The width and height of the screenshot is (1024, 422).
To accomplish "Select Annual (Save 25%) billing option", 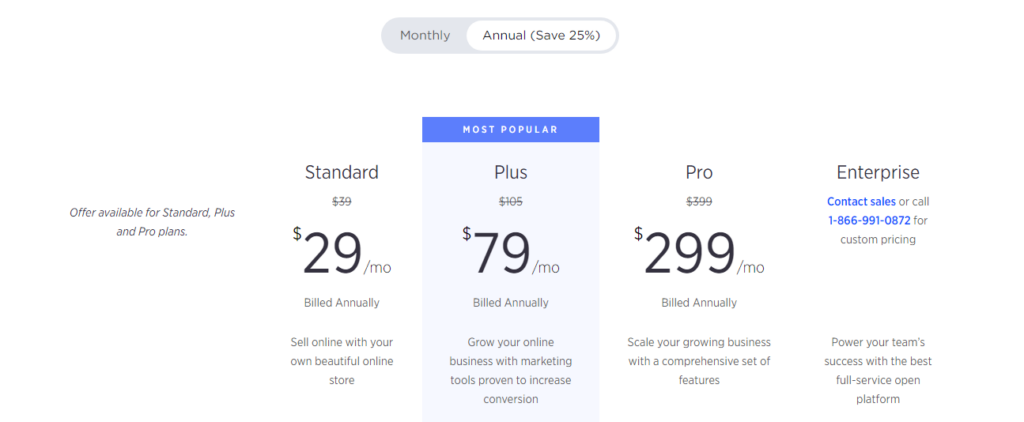I will tap(541, 36).
